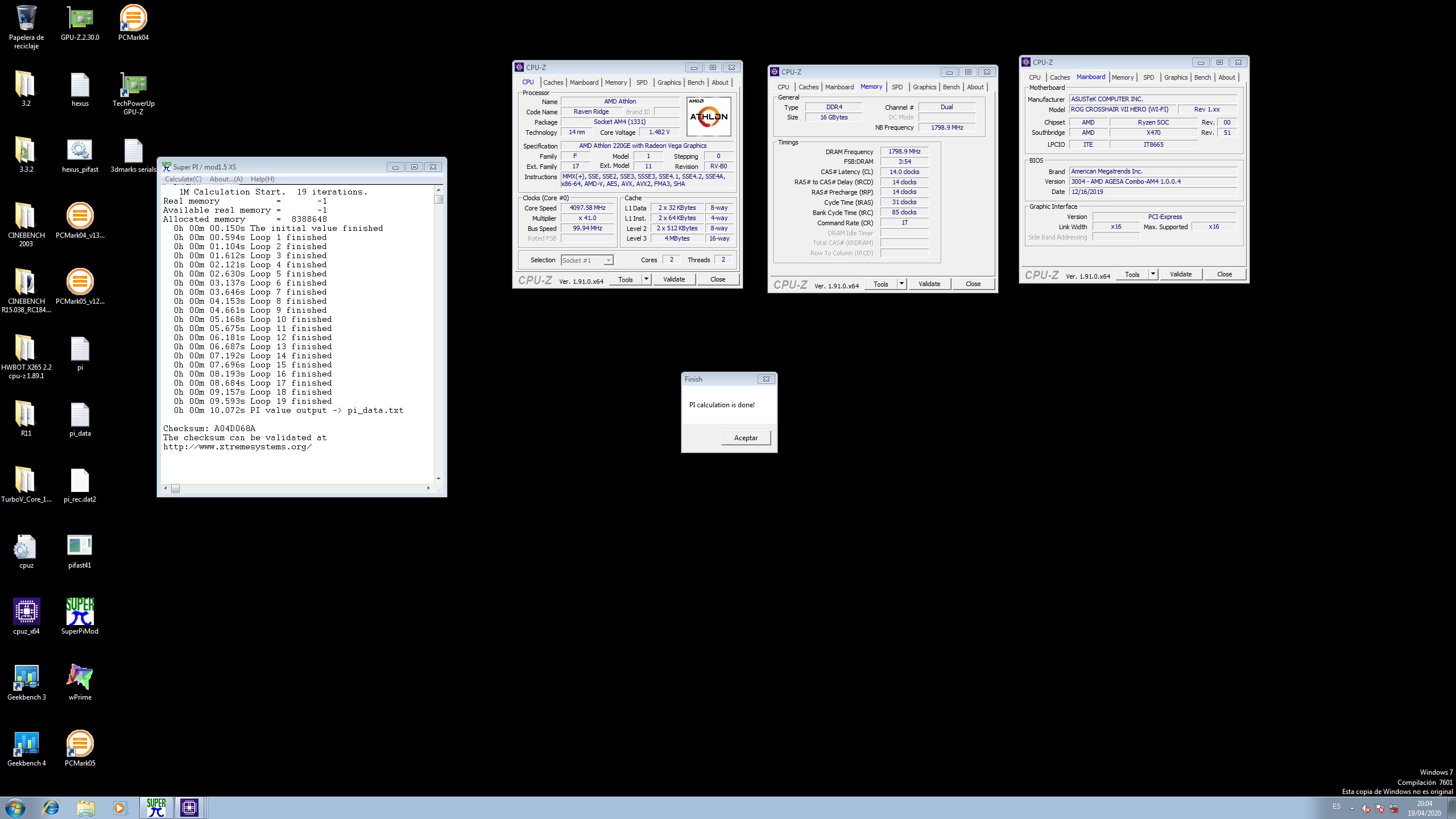The height and width of the screenshot is (819, 1456).
Task: Launch cpuz_x64 desktop icon
Action: [x=26, y=617]
